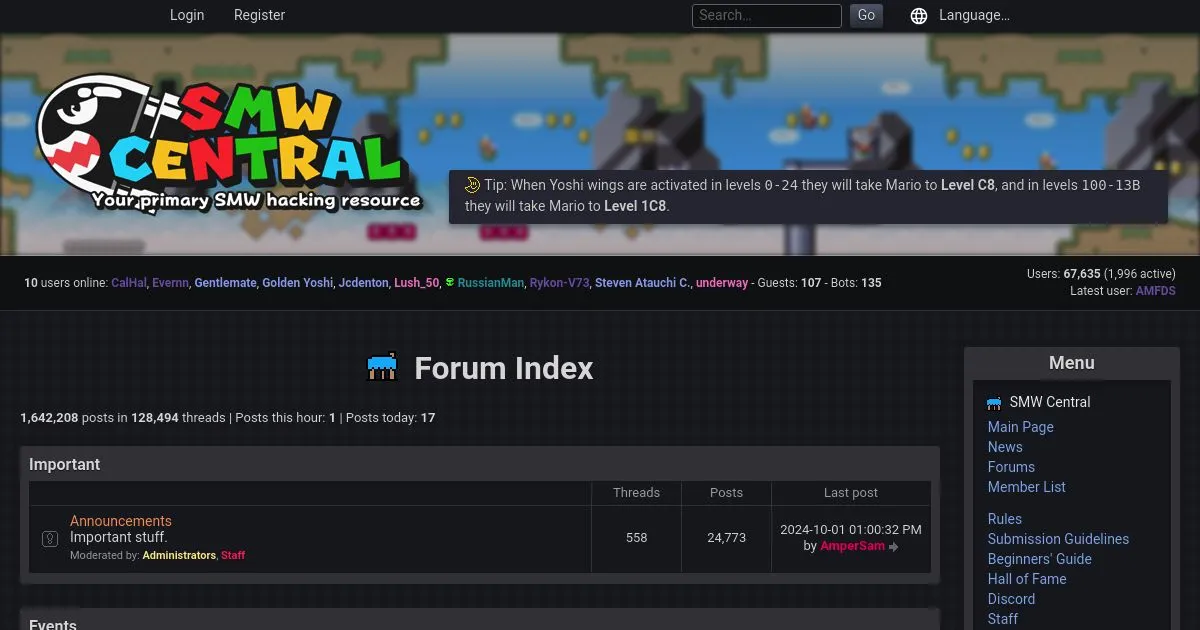The width and height of the screenshot is (1200, 630).
Task: Go to Main Page in Menu
Action: pyautogui.click(x=1021, y=427)
